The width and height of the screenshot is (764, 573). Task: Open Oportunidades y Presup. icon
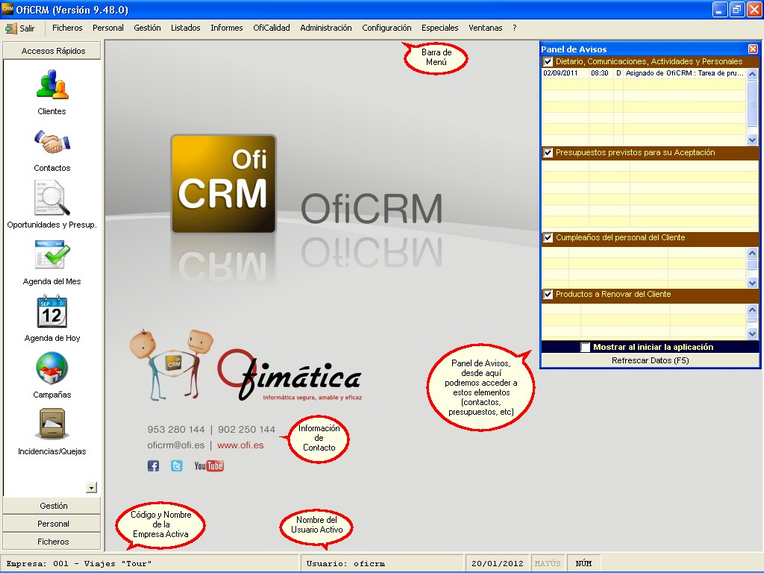pyautogui.click(x=52, y=198)
